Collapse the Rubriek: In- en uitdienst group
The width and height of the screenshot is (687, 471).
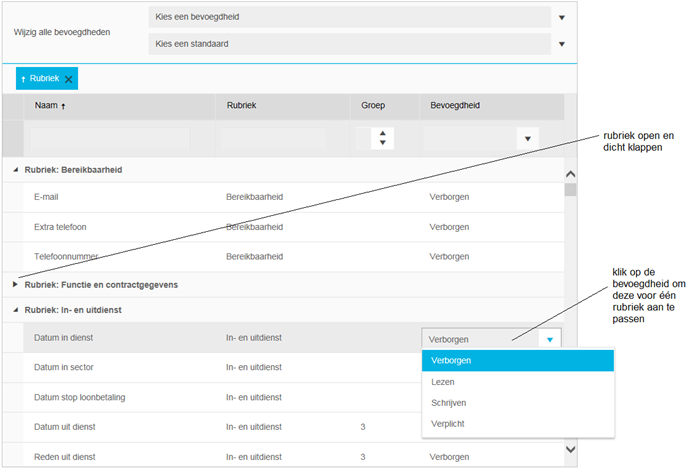click(x=15, y=310)
